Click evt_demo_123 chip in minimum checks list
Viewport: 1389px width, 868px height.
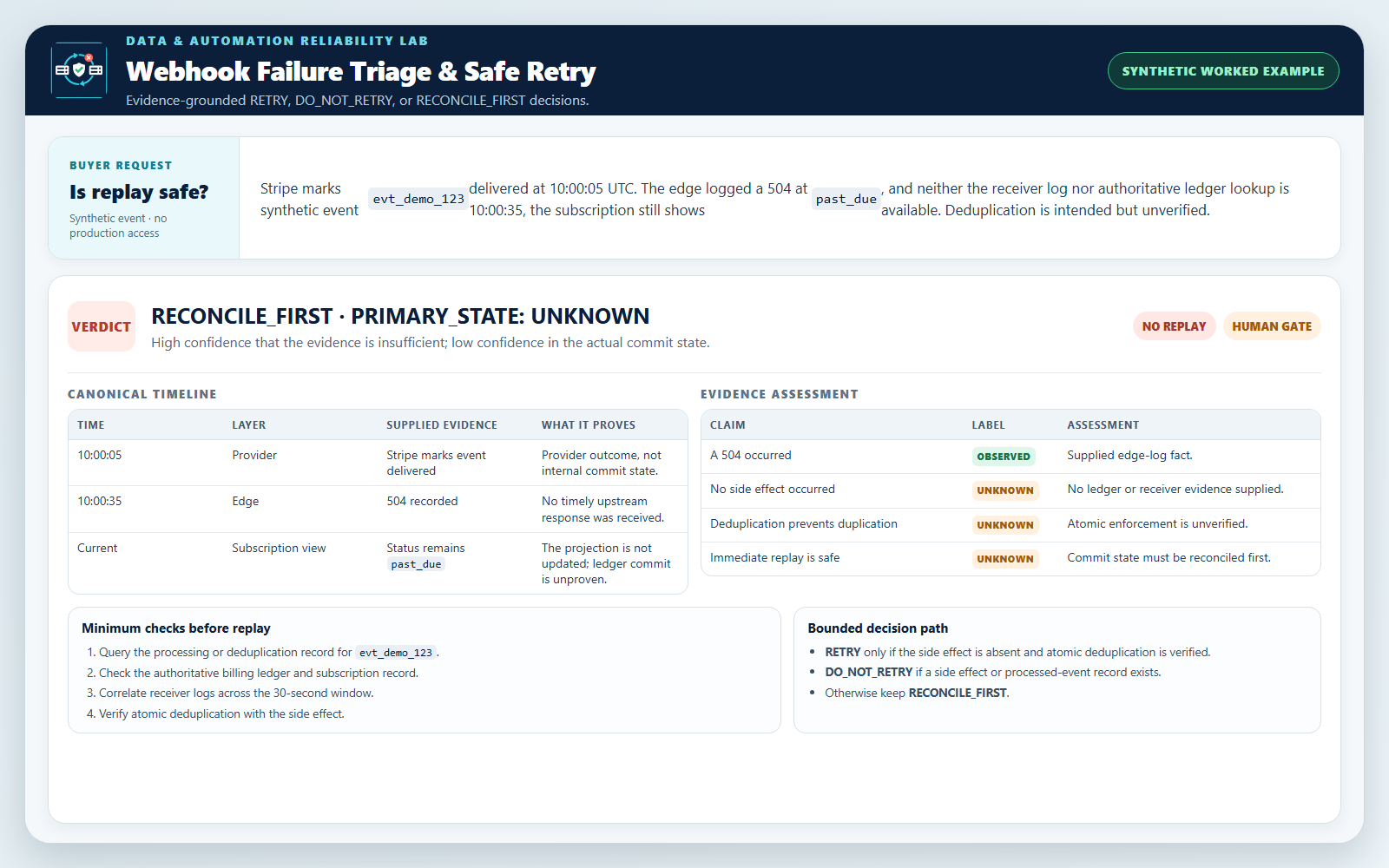tap(396, 653)
